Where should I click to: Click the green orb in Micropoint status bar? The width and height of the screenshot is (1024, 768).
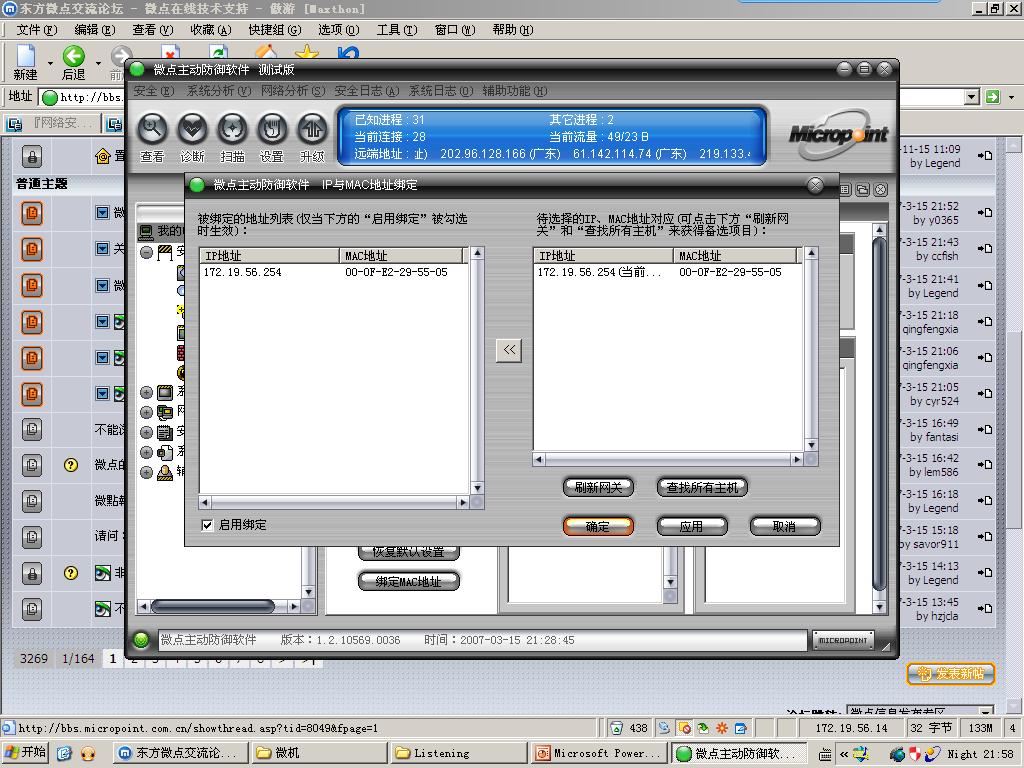[x=141, y=640]
